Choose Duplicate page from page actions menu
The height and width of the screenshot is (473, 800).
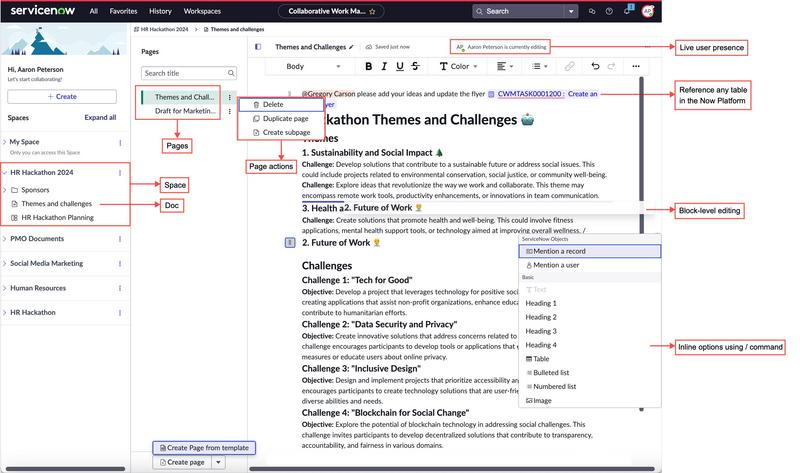[281, 118]
